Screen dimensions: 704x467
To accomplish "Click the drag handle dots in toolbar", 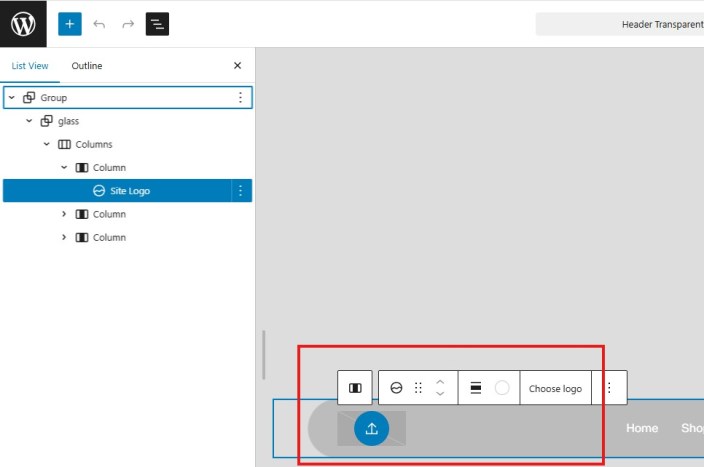I will 418,388.
